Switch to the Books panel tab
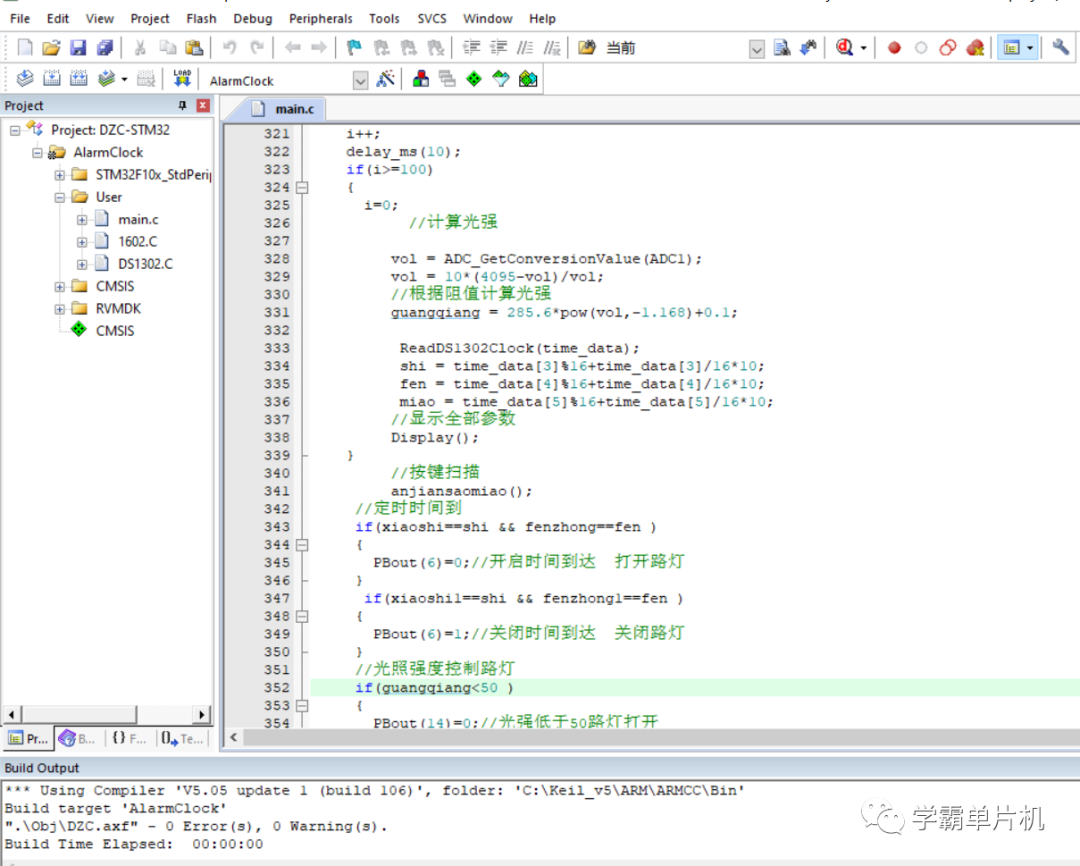 pos(77,739)
